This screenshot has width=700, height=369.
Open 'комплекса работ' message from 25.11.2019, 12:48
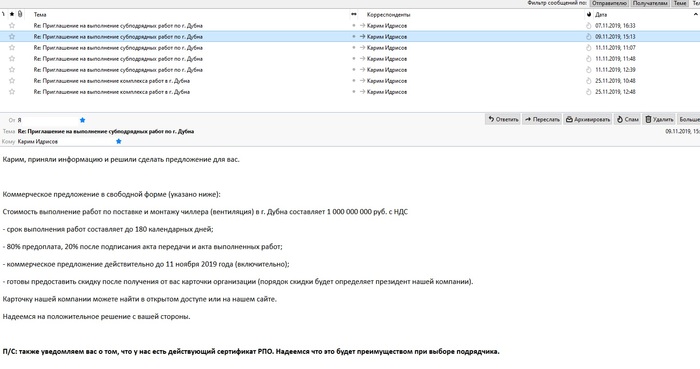pos(112,91)
